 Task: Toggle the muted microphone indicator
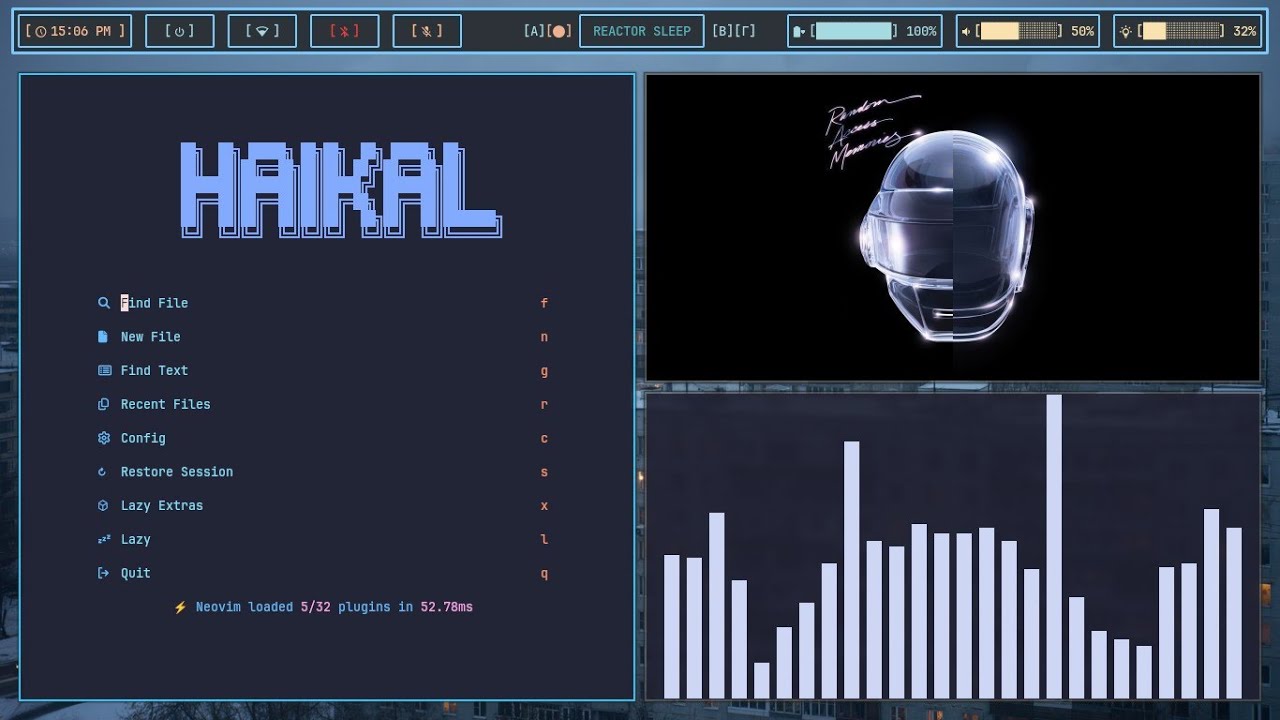point(427,31)
